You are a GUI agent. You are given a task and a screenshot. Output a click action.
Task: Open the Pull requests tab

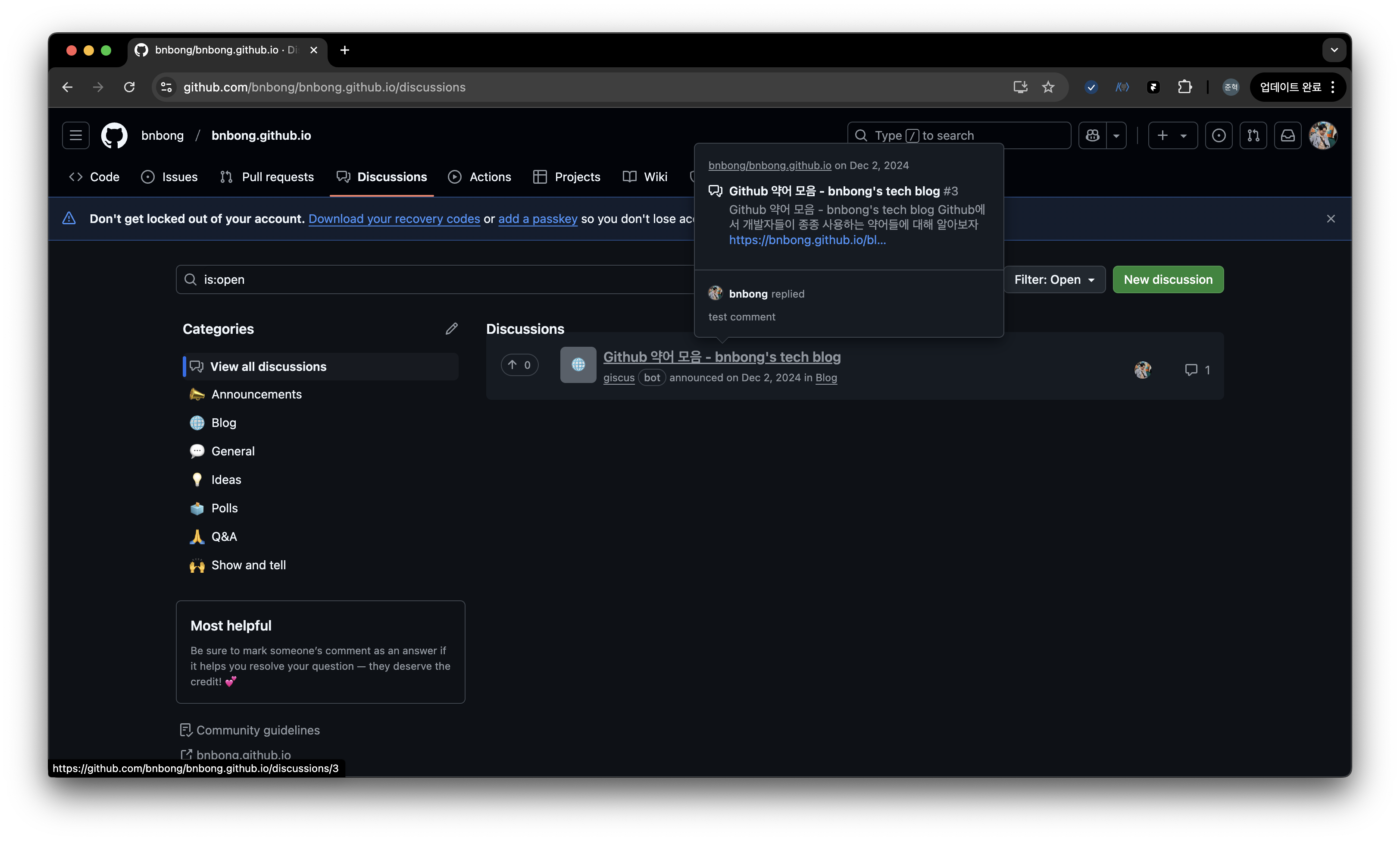(267, 177)
